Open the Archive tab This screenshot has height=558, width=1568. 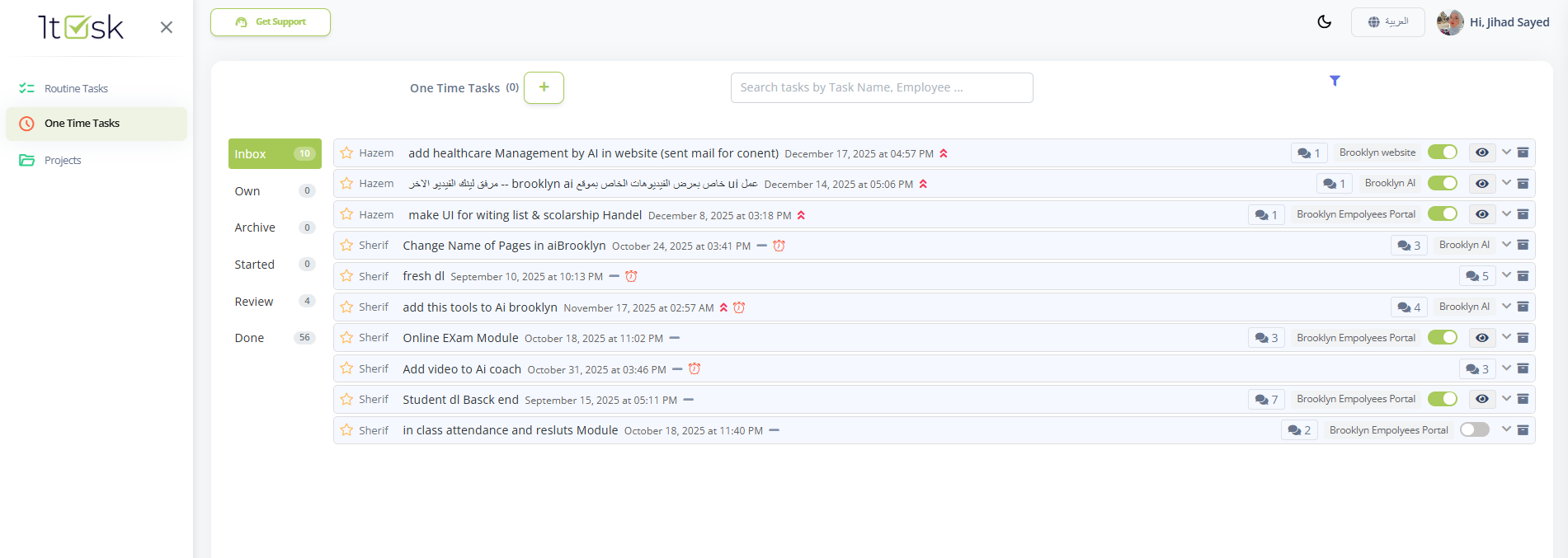click(275, 227)
